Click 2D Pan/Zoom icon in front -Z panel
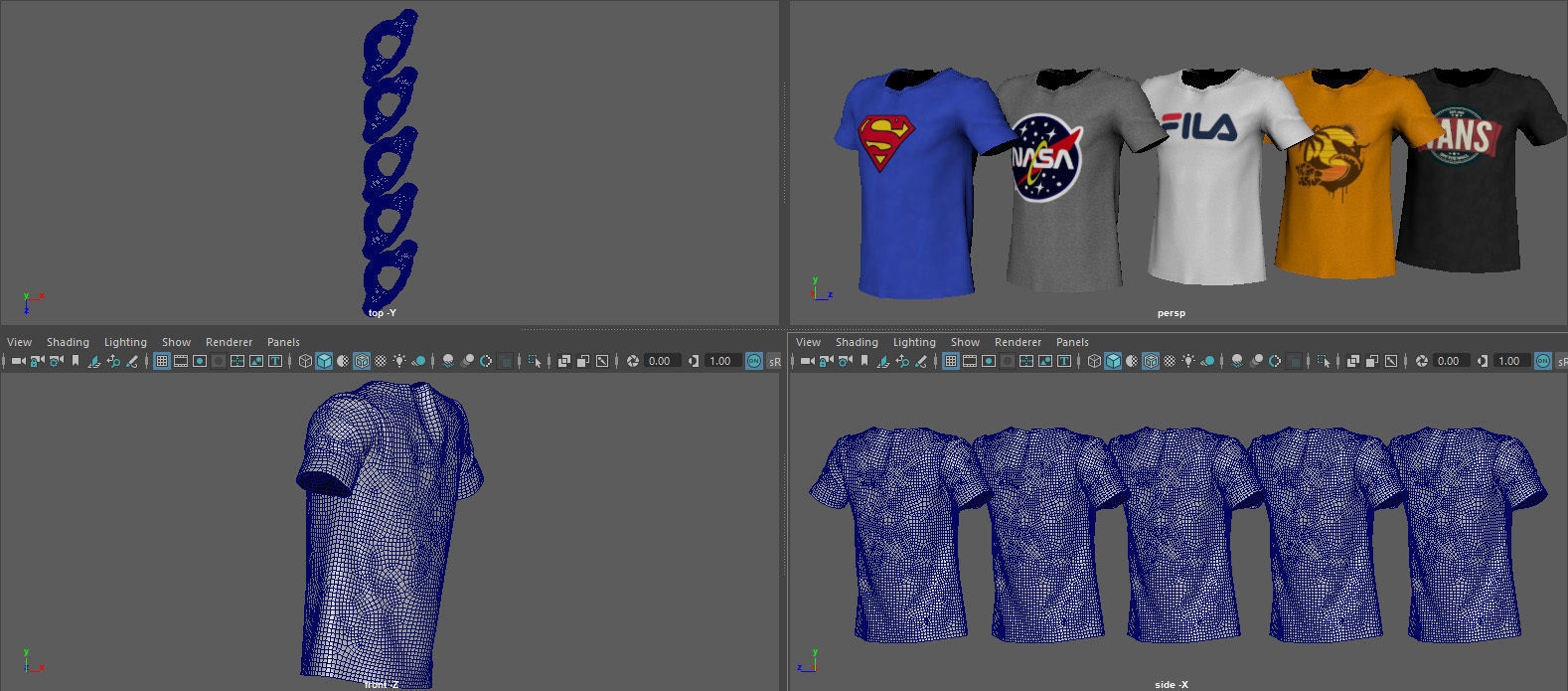Screen dimensions: 1568x691 pos(113,361)
